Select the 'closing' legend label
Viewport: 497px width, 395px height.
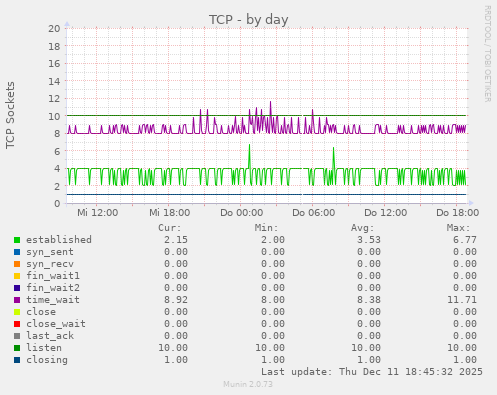pos(47,360)
